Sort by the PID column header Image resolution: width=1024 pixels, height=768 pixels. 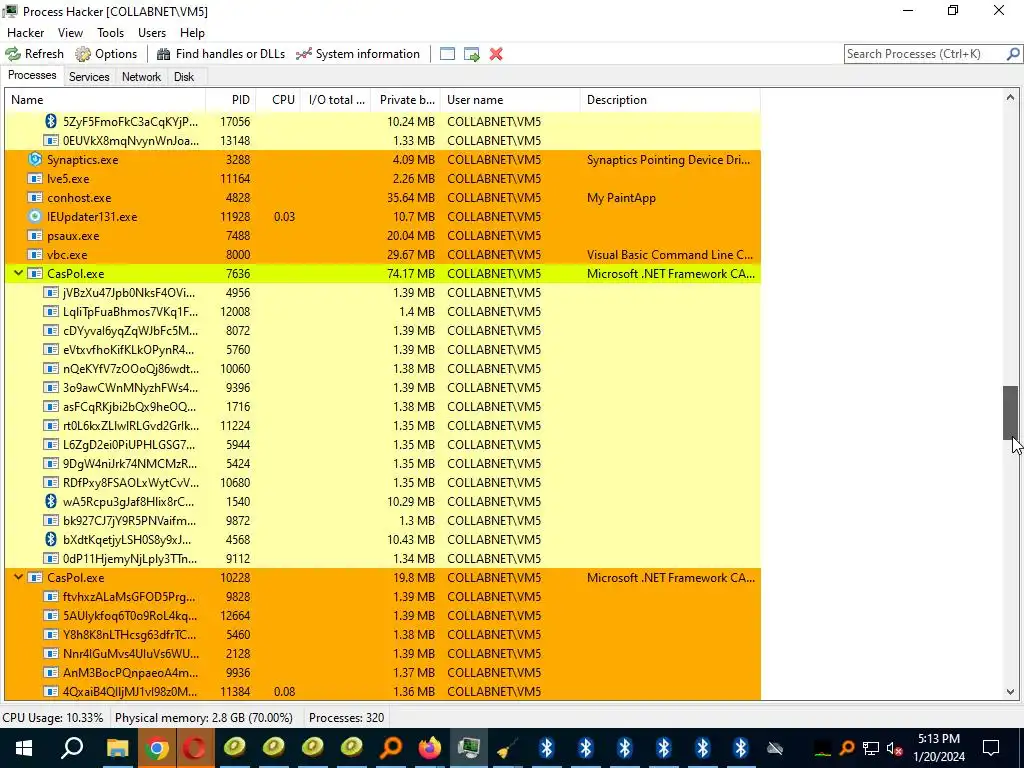(231, 100)
